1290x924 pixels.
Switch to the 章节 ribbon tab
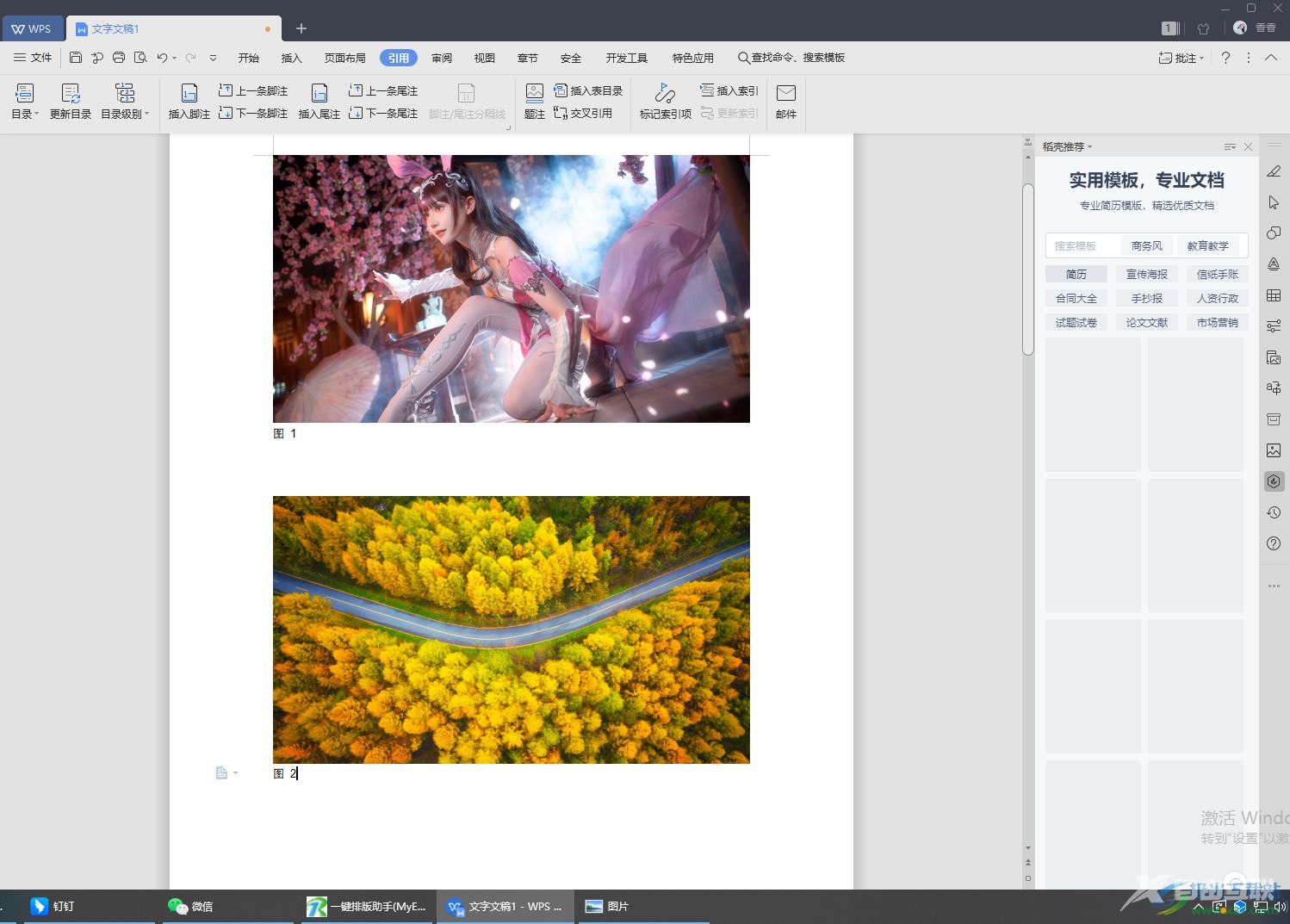(x=528, y=58)
